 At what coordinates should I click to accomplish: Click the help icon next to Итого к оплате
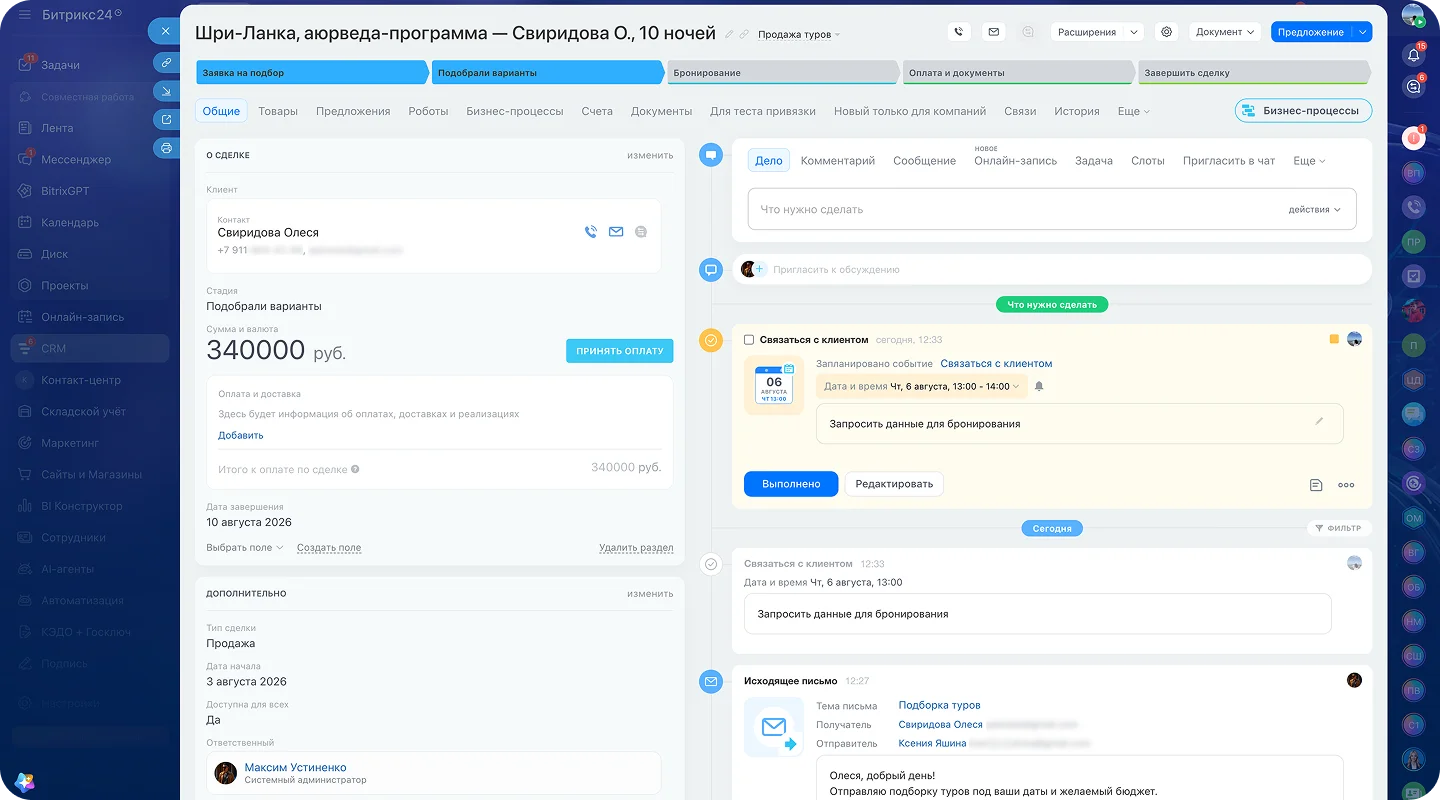pos(355,469)
